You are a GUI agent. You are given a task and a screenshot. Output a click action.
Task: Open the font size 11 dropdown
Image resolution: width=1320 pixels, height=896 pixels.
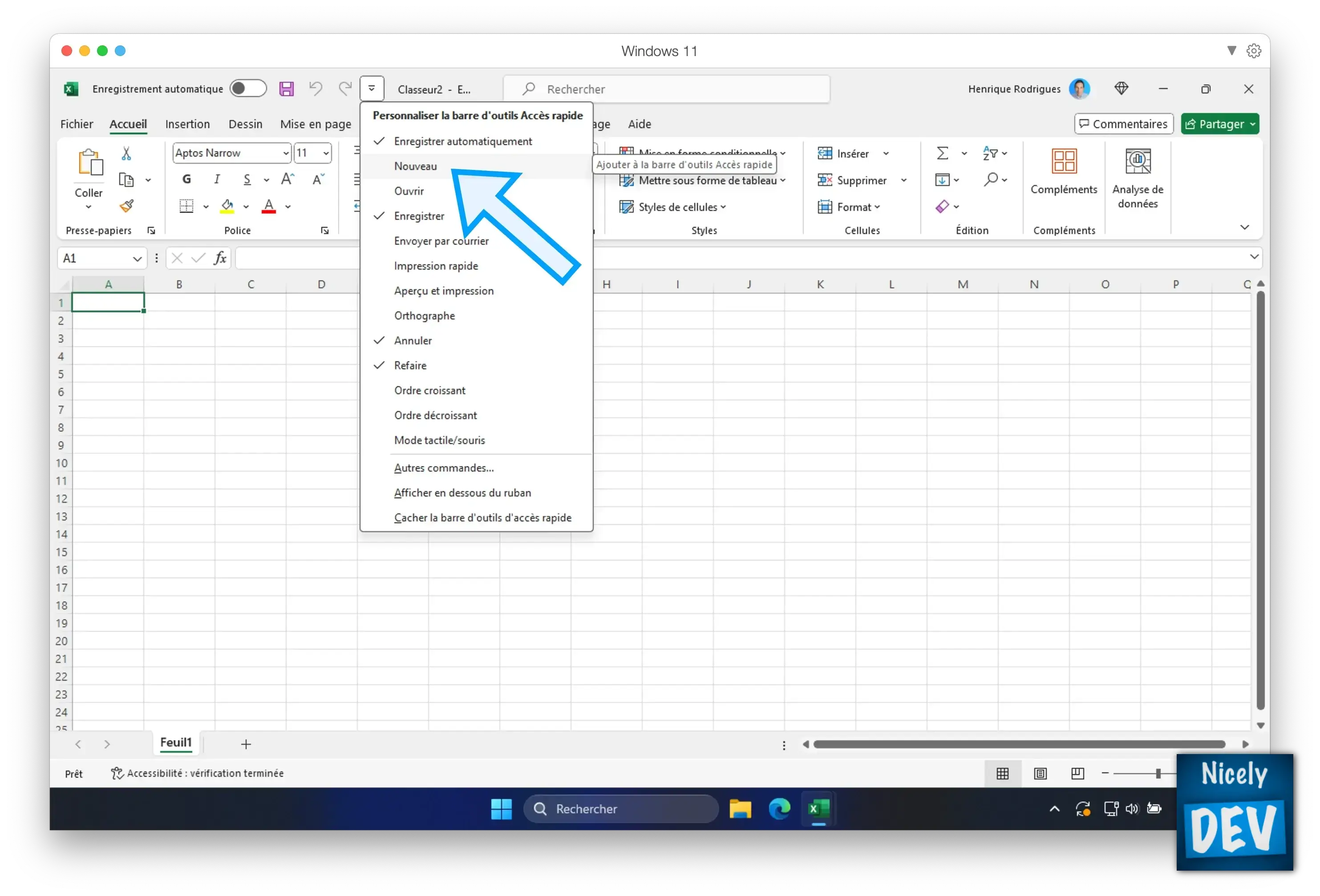[x=326, y=153]
